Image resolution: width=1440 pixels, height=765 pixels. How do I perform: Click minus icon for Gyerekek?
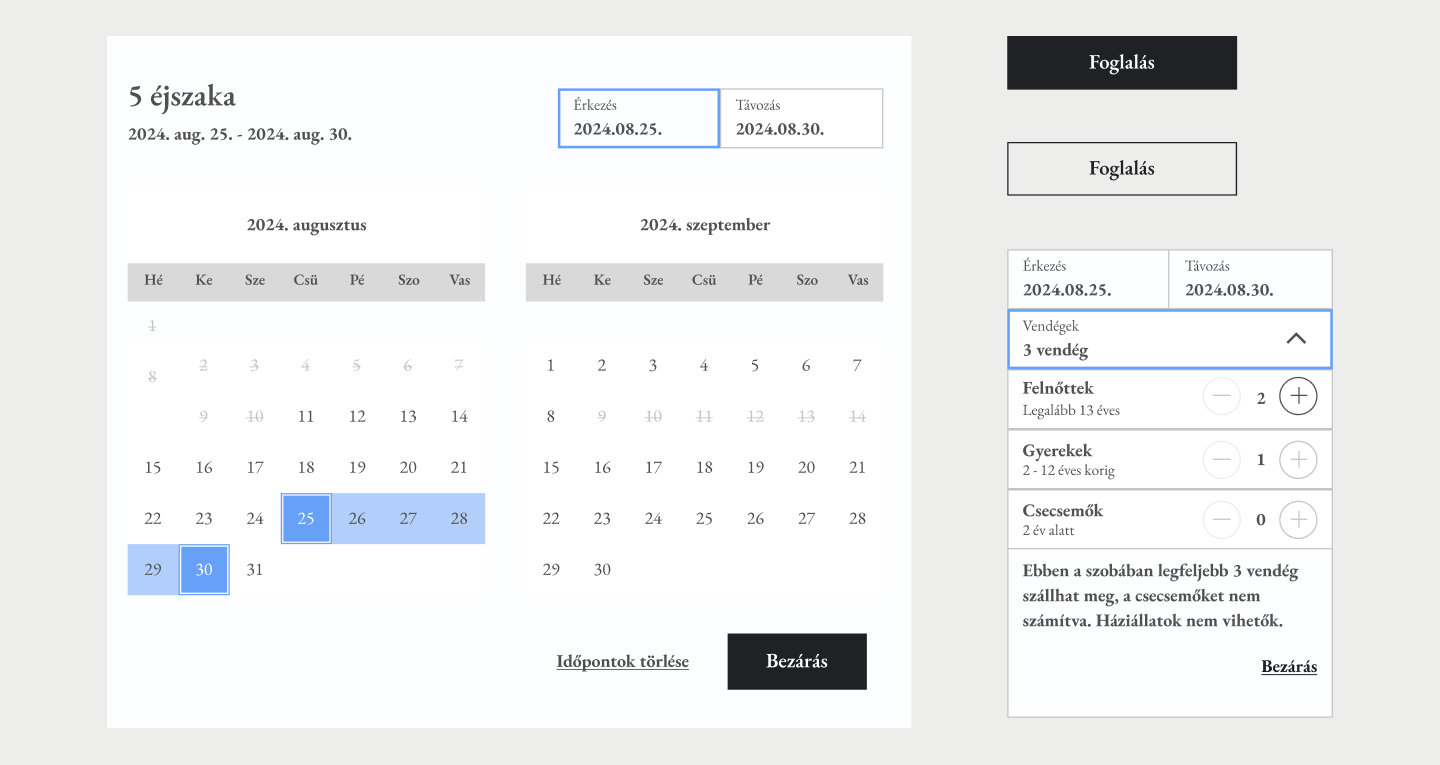coord(1221,459)
